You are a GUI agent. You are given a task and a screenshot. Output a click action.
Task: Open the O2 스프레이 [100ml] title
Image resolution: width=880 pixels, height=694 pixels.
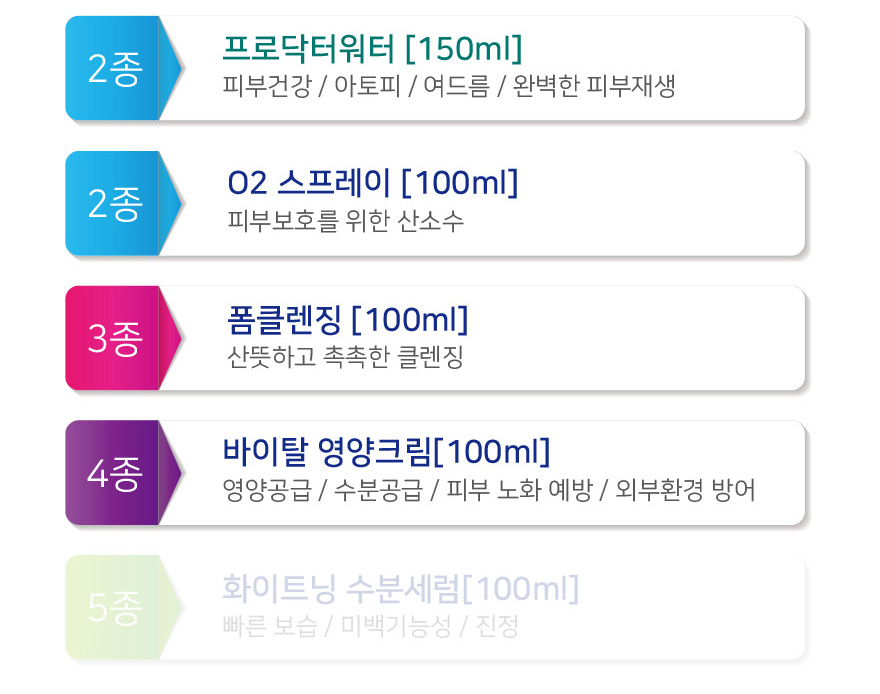pos(372,183)
